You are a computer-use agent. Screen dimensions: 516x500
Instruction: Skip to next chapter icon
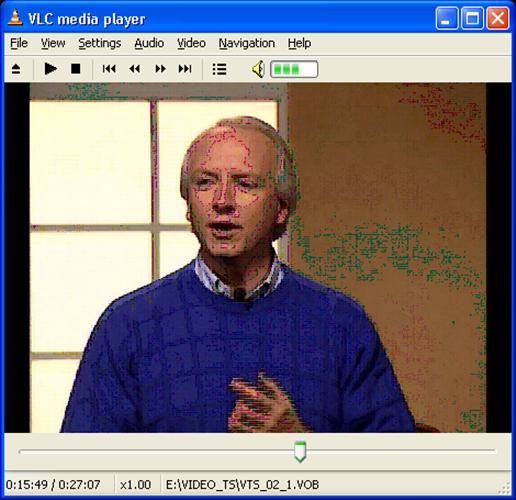click(x=185, y=69)
